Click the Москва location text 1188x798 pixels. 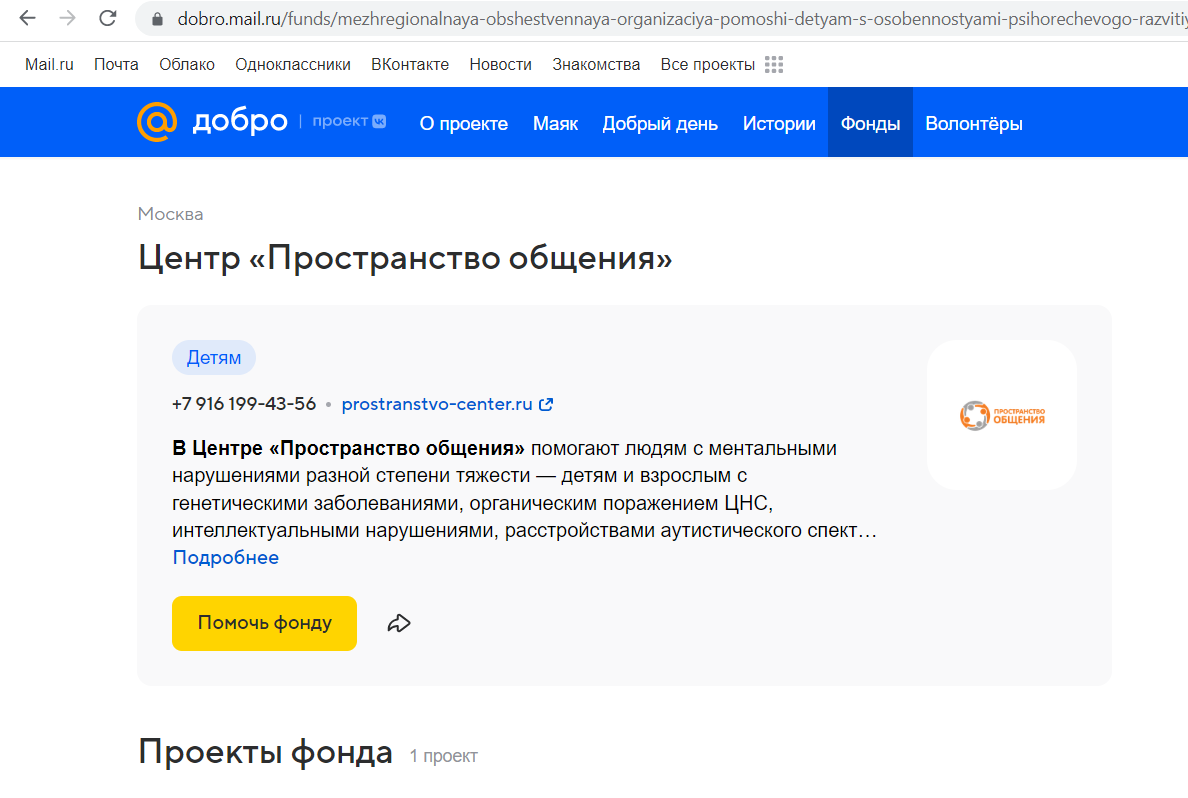click(x=170, y=214)
